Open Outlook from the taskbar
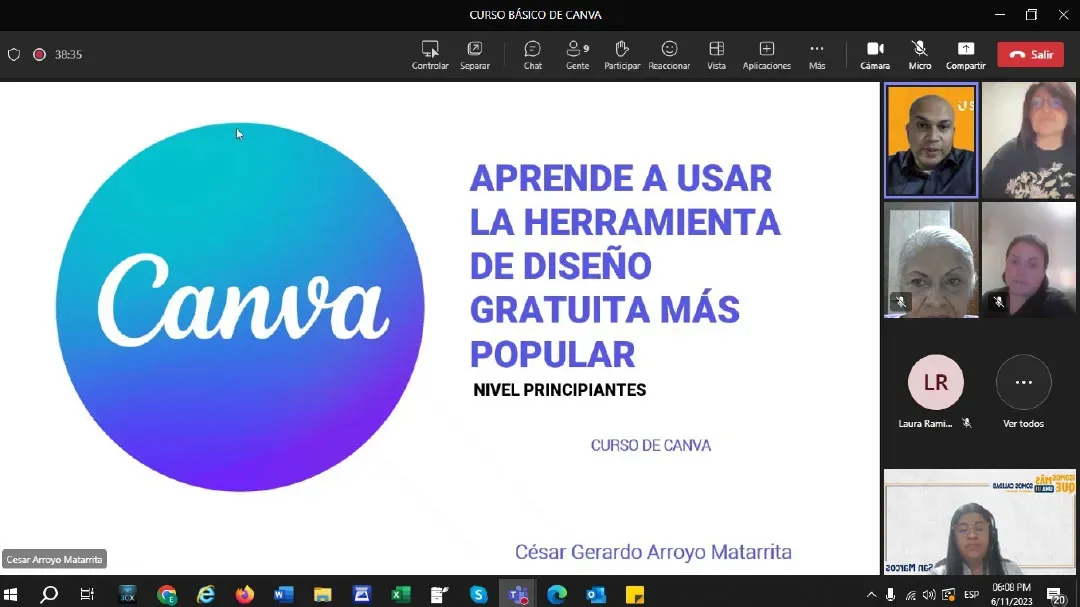The image size is (1080, 607). pyautogui.click(x=596, y=594)
